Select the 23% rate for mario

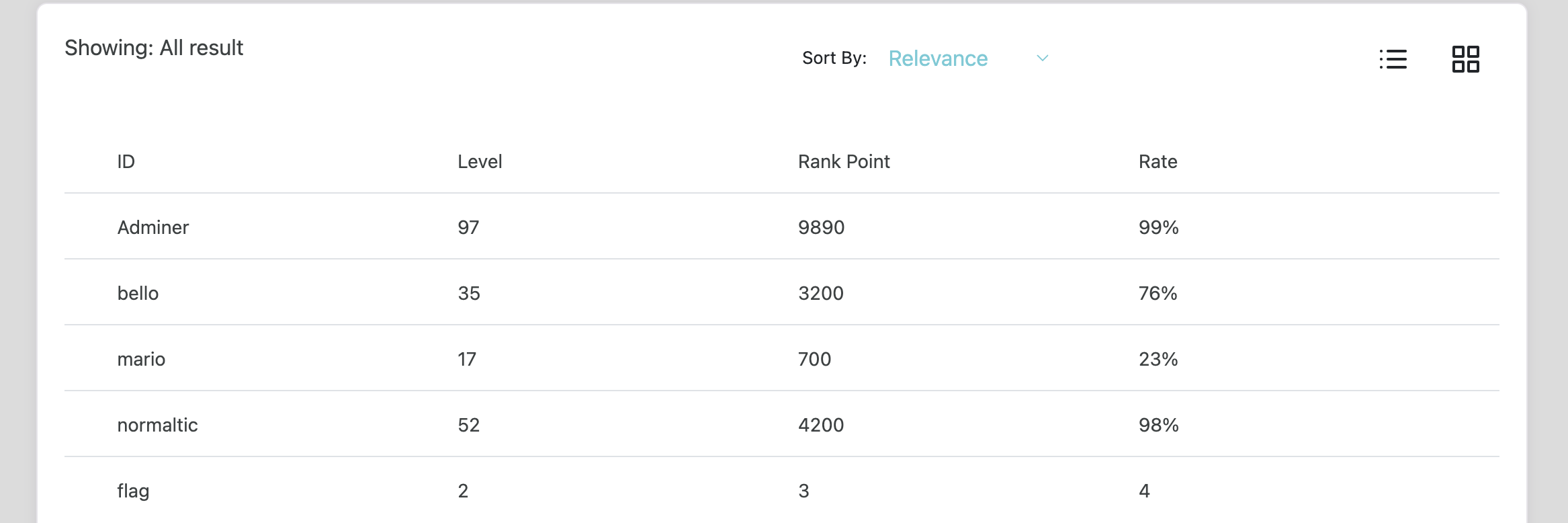1158,359
